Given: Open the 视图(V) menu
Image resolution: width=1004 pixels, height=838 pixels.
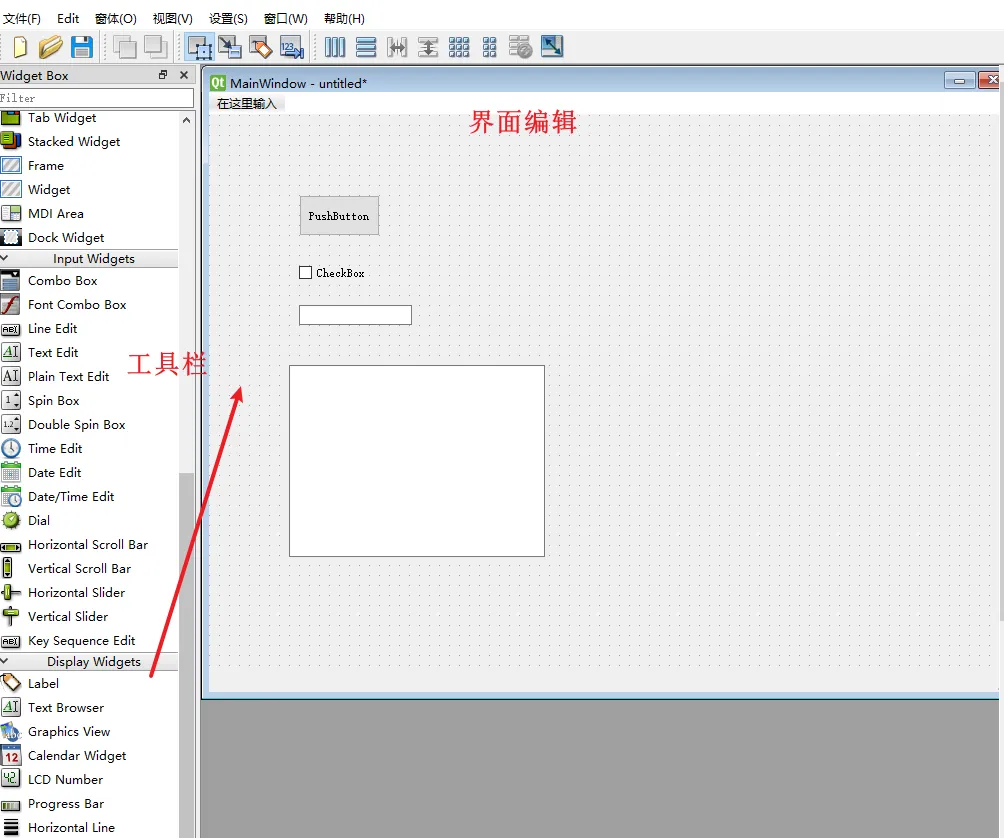Looking at the screenshot, I should (173, 19).
